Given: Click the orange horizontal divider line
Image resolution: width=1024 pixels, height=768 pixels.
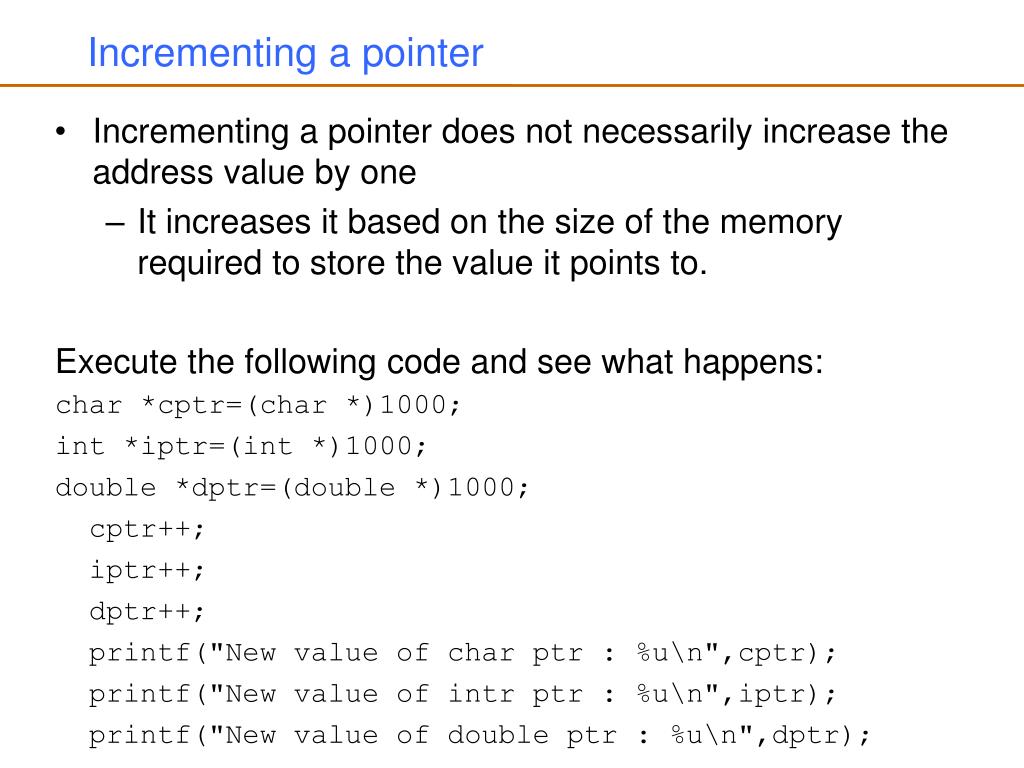Looking at the screenshot, I should tap(512, 85).
